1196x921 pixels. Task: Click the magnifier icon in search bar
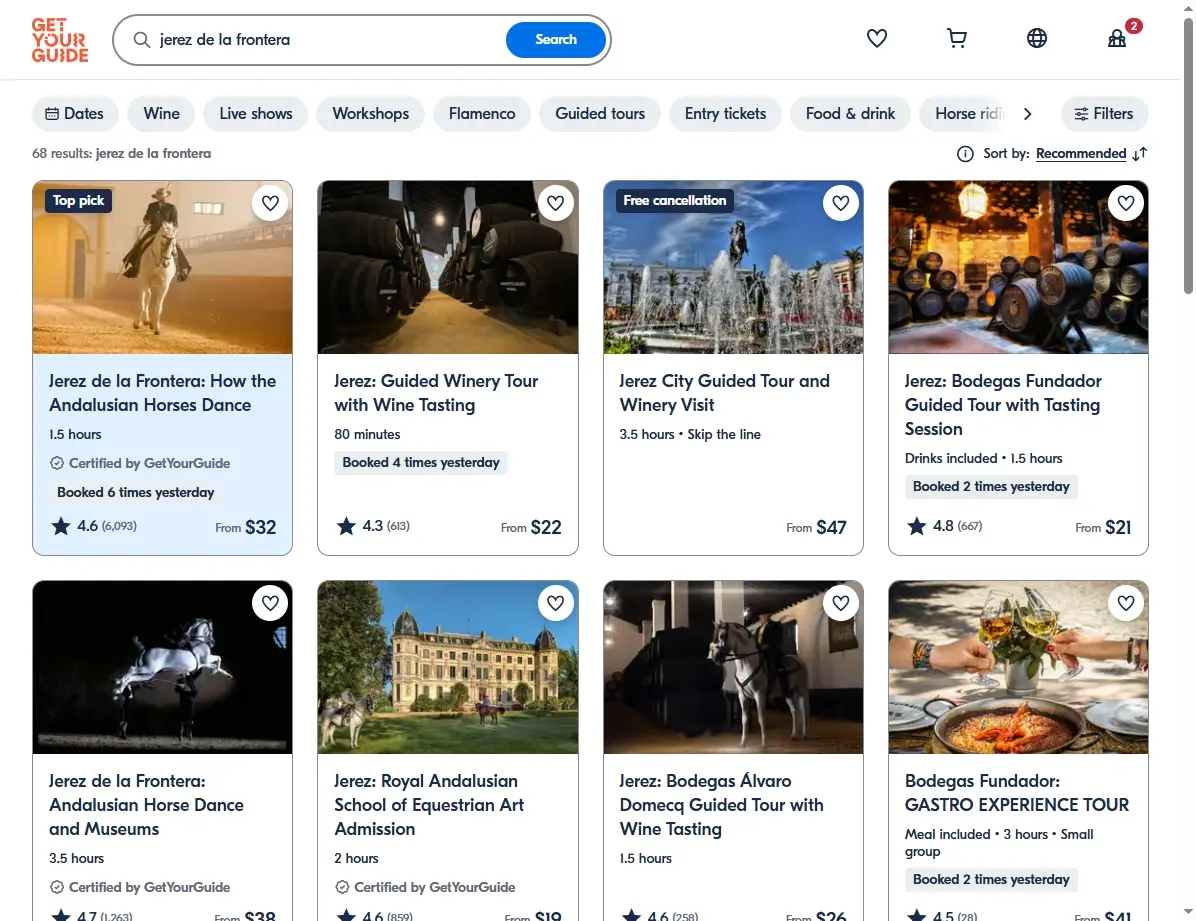(x=142, y=40)
